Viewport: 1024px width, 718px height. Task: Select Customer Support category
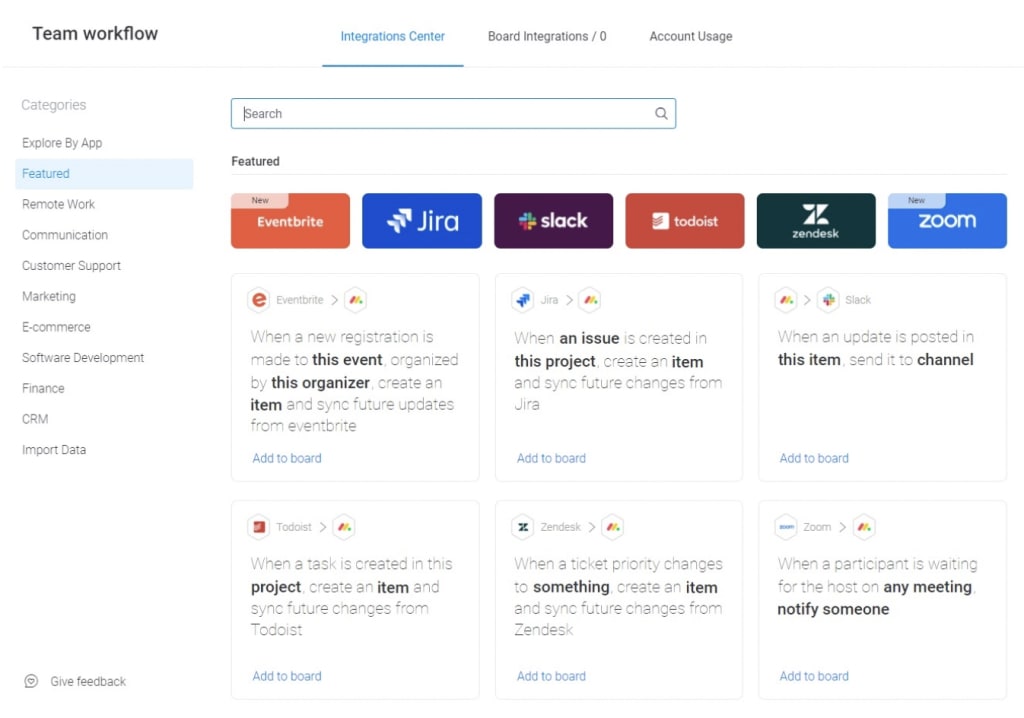point(71,266)
